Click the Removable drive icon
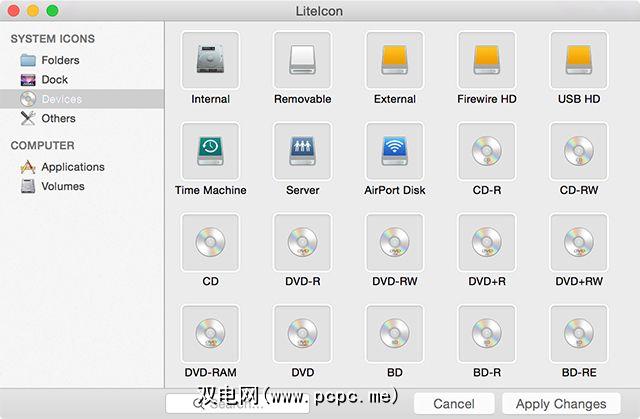 [x=302, y=60]
